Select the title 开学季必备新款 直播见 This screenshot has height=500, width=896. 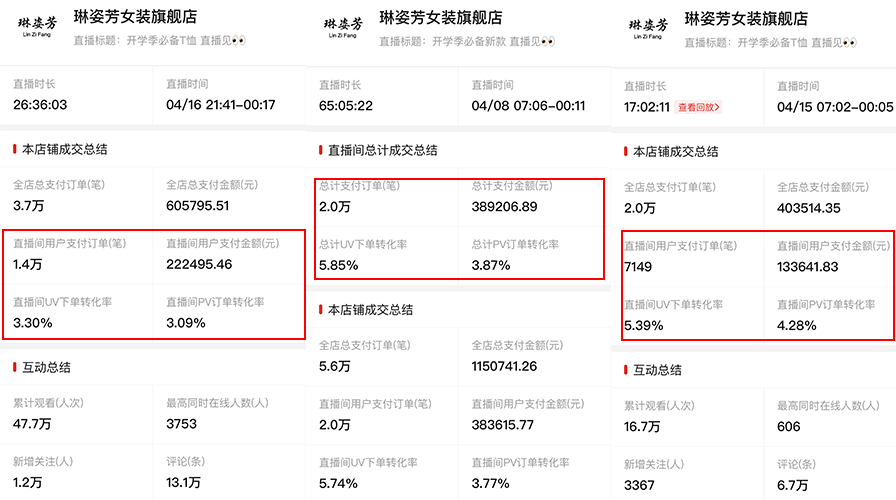[x=493, y=42]
